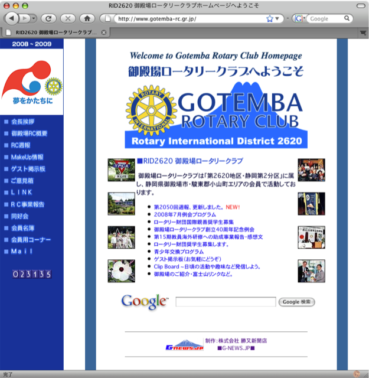Click the visitor counter showing 023135
369x378 pixels.
coord(32,274)
